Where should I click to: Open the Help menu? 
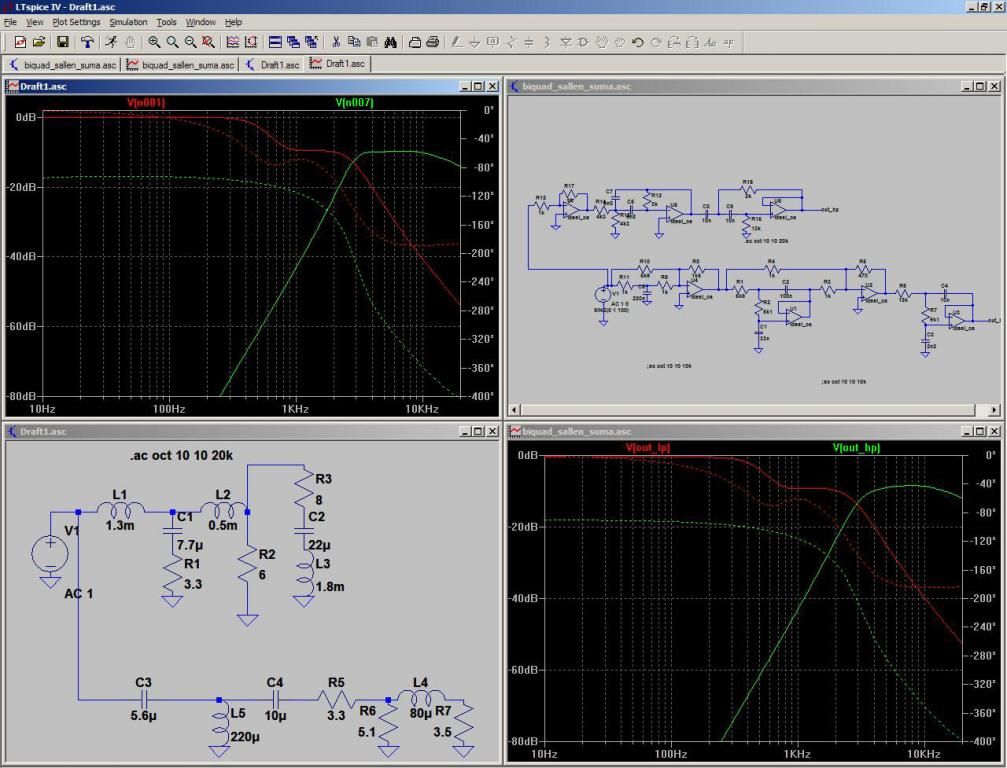[233, 22]
